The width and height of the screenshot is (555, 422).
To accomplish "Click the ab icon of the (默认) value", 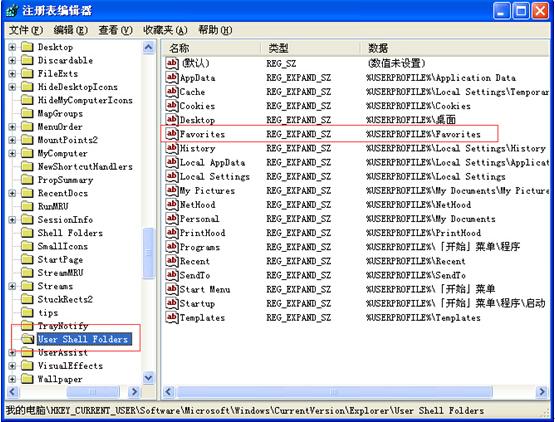I will [x=172, y=63].
